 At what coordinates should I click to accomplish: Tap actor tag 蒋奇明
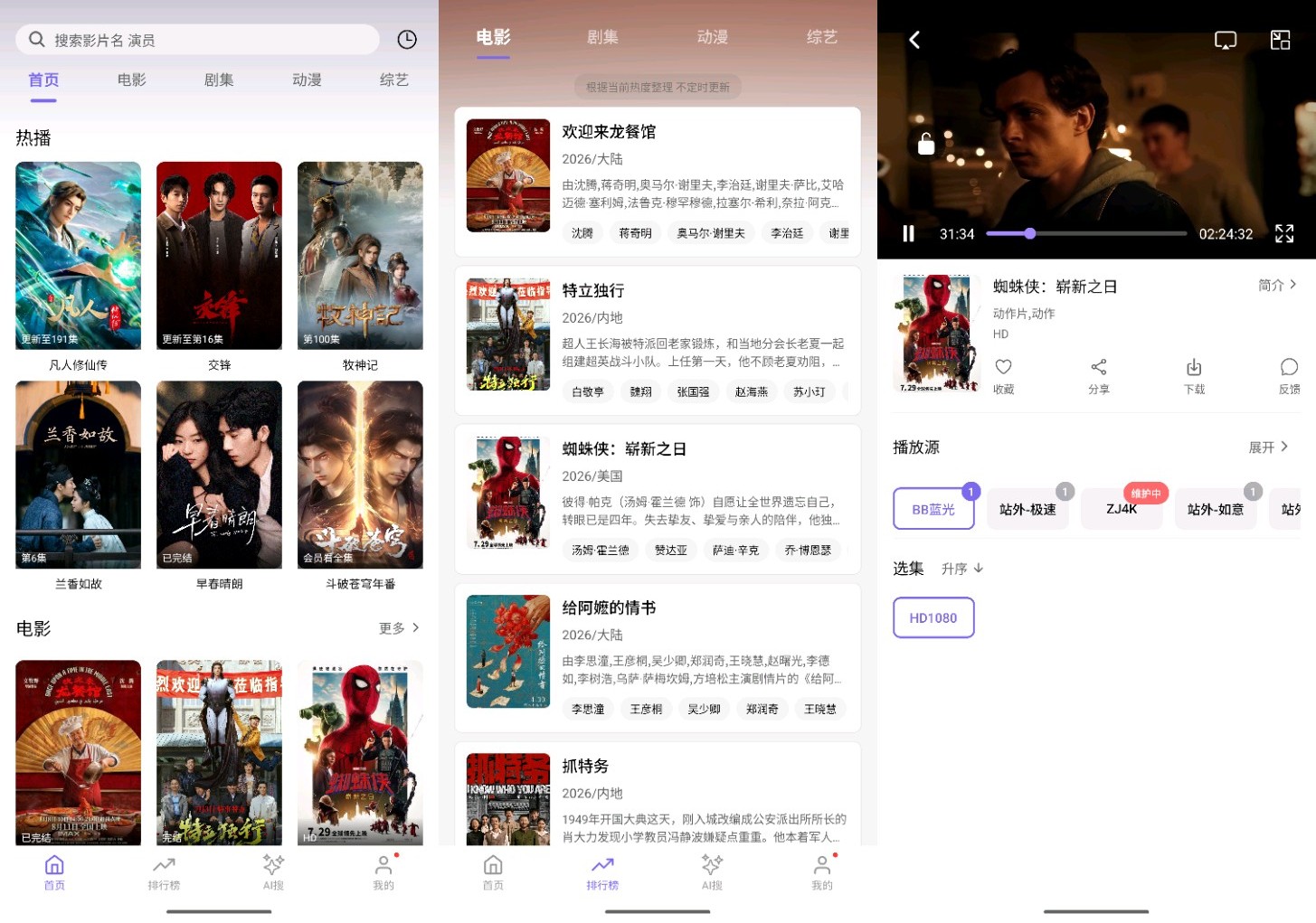(x=635, y=233)
